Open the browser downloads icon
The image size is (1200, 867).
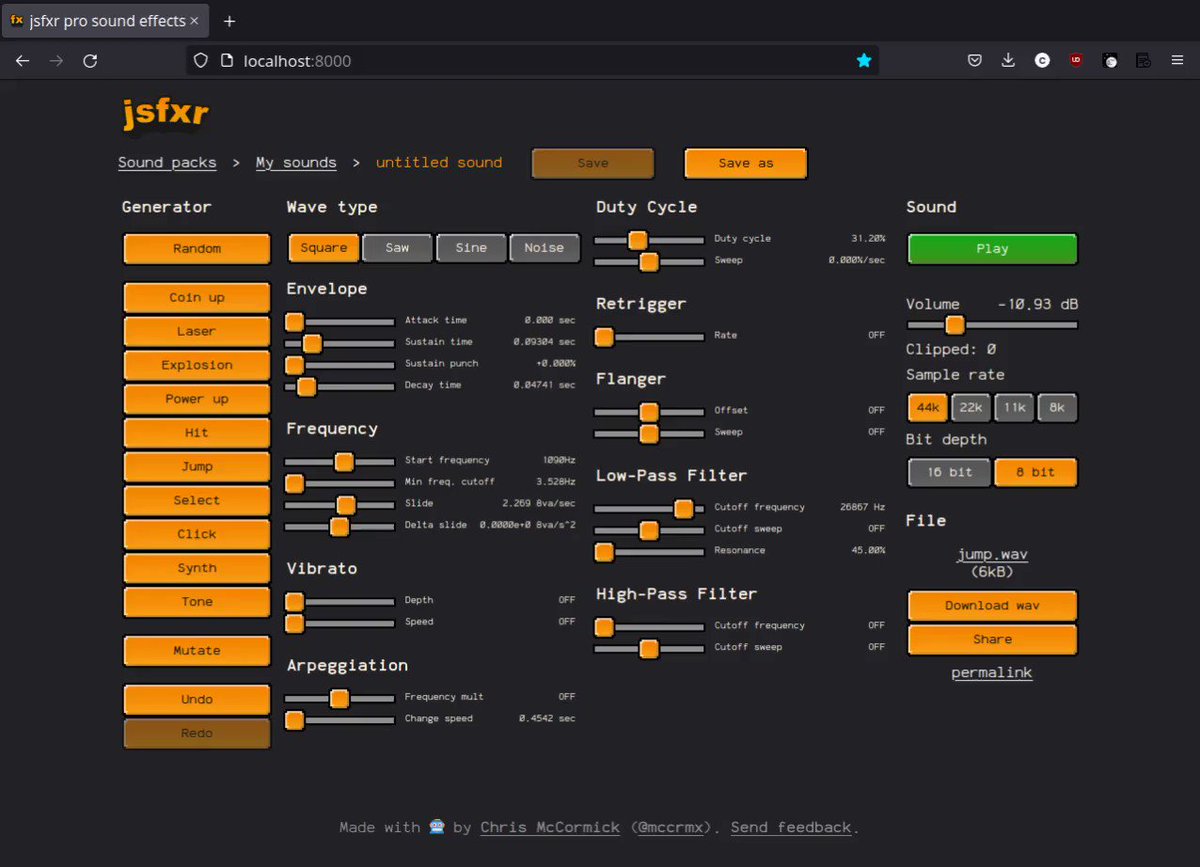(1008, 61)
